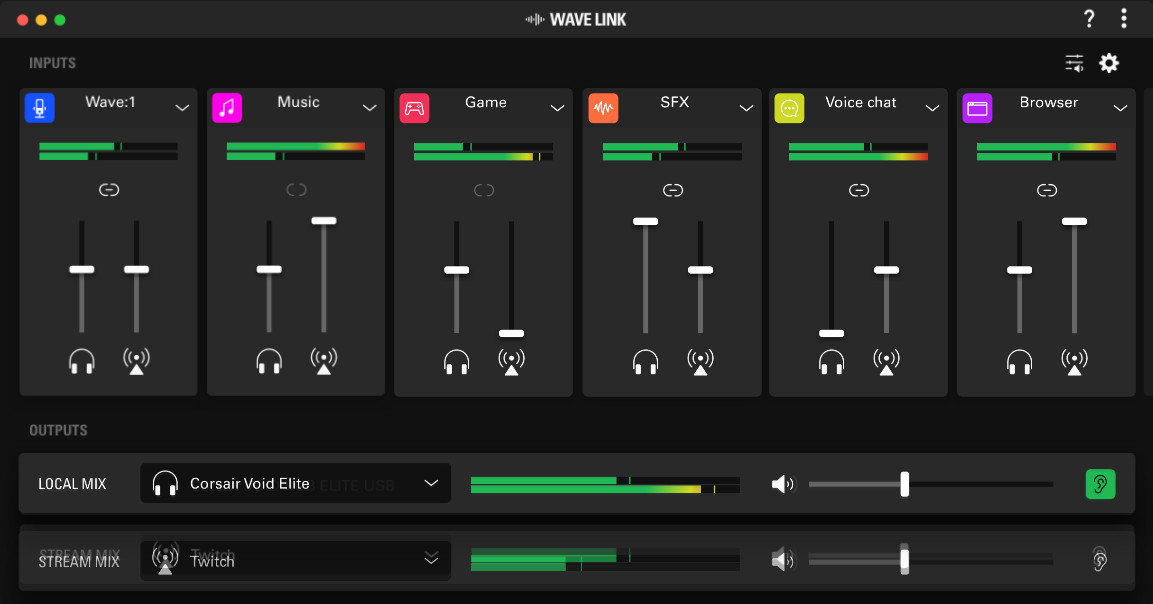Toggle the green Local Mix listen ear
This screenshot has width=1153, height=604.
click(x=1101, y=484)
